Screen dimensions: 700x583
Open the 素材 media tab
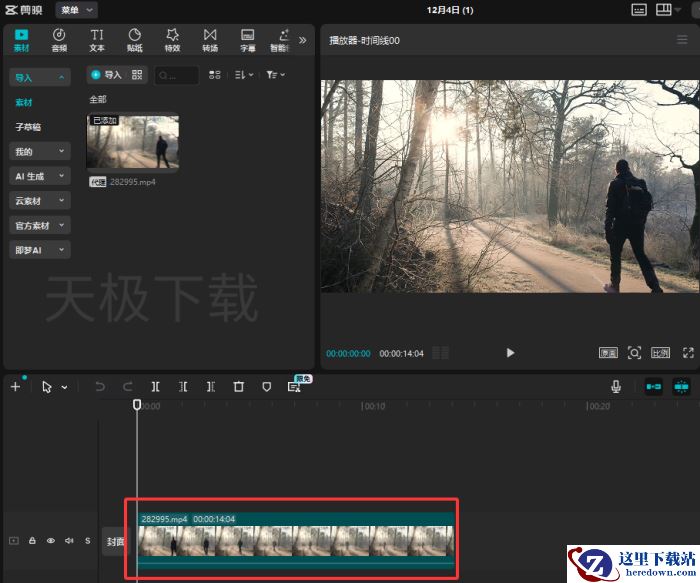click(x=21, y=40)
